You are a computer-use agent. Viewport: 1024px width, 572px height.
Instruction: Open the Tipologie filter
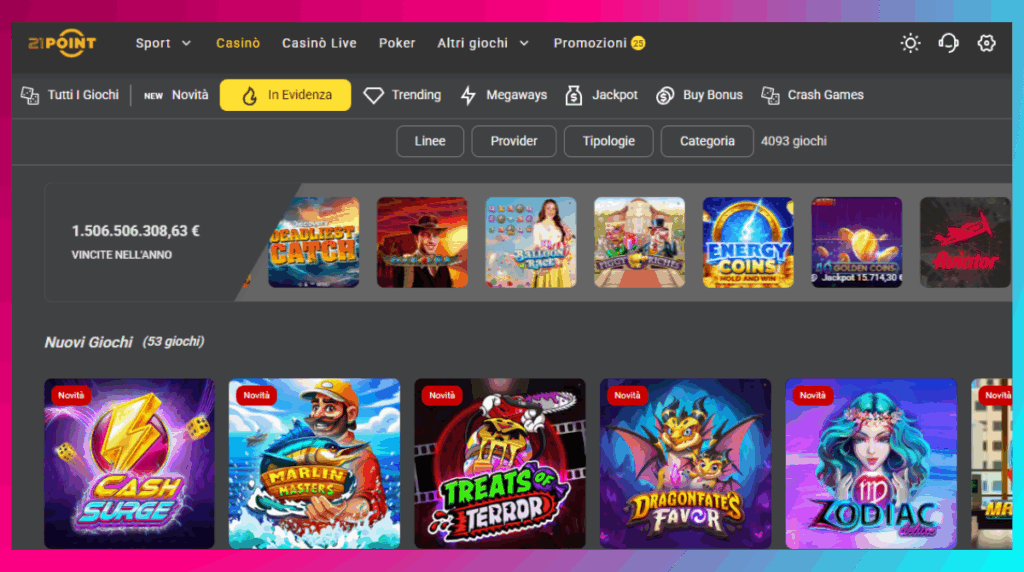tap(609, 141)
